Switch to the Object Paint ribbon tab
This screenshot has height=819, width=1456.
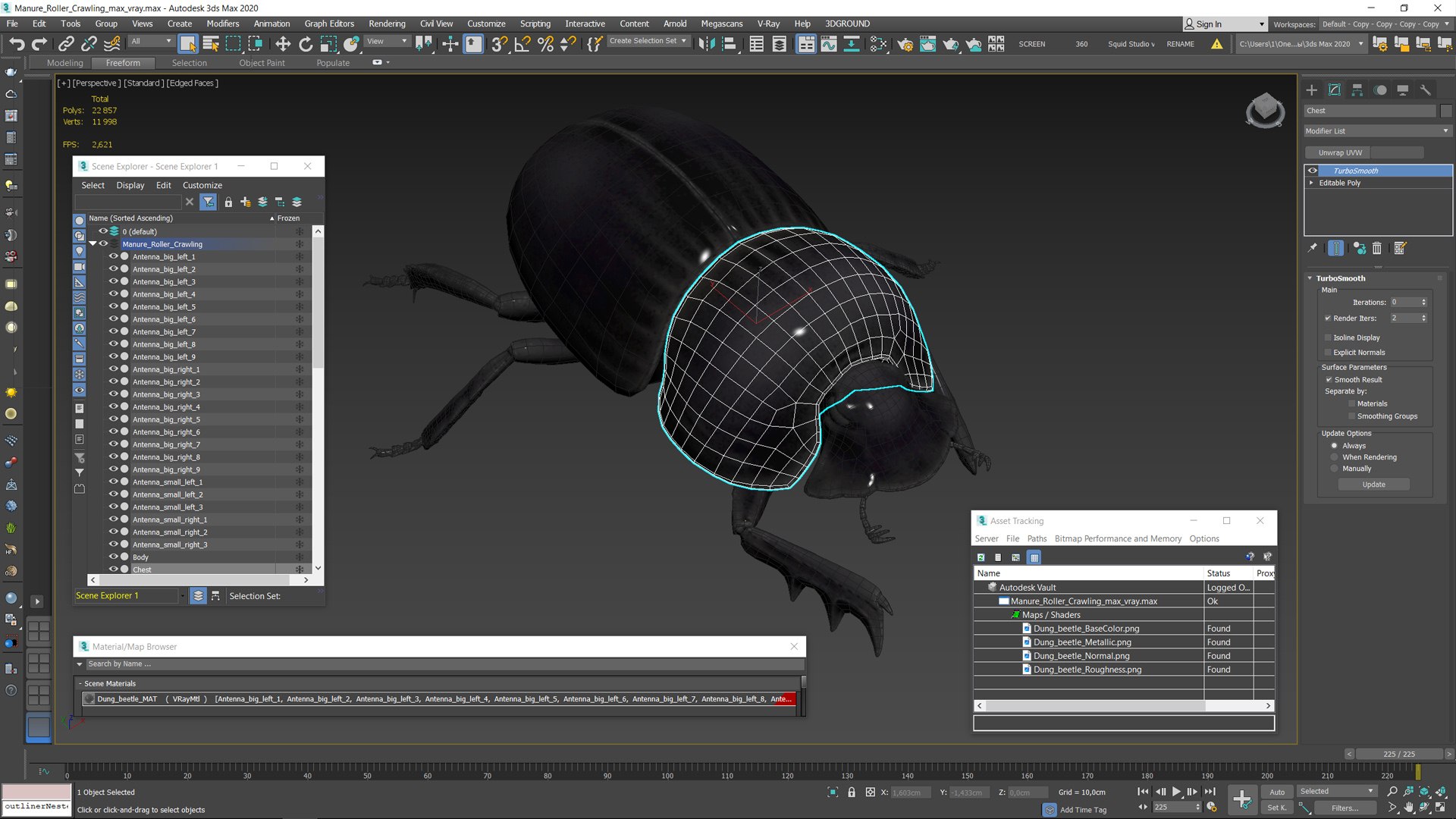coord(262,63)
